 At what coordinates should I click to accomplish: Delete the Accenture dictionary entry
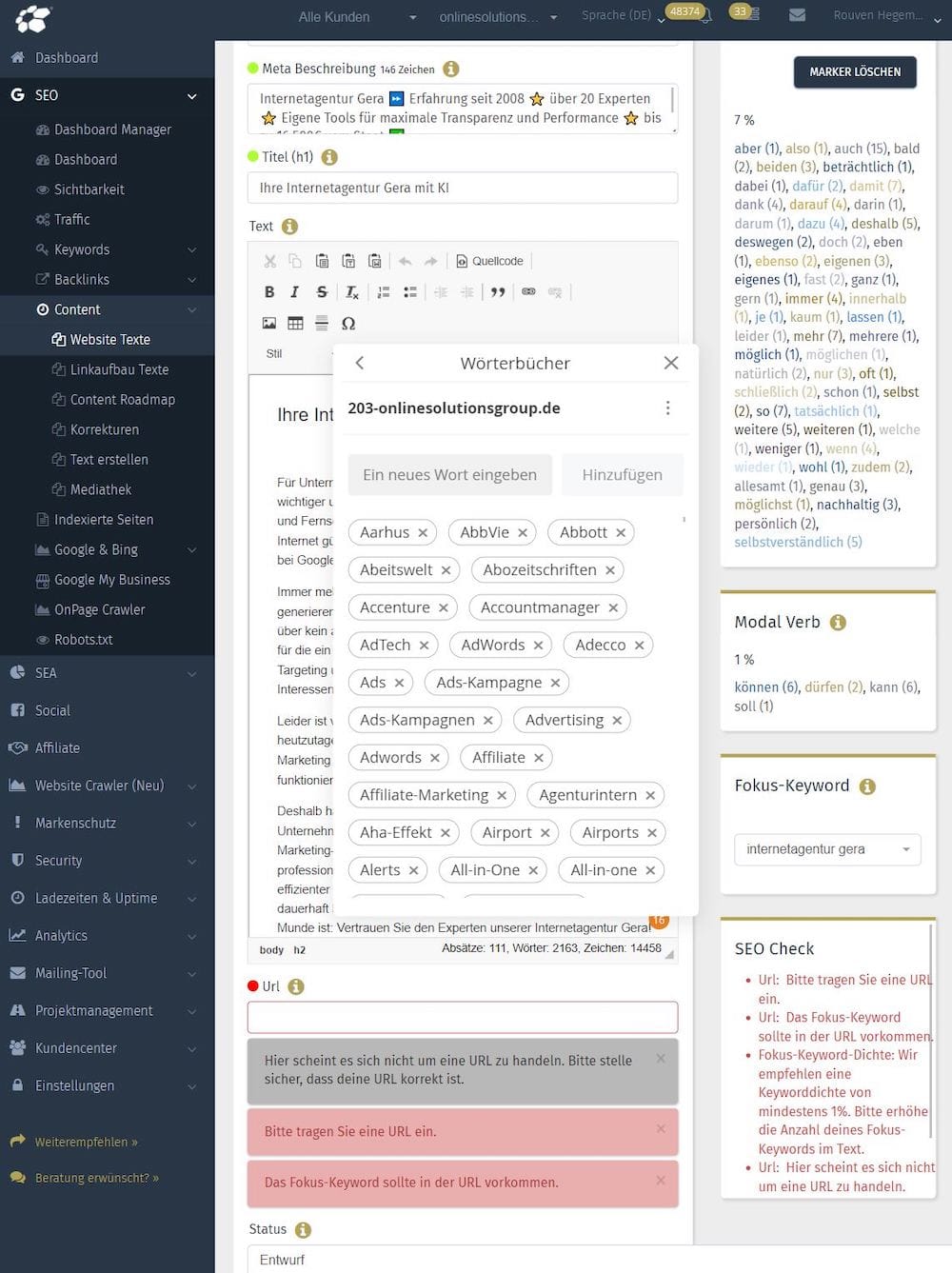click(443, 608)
